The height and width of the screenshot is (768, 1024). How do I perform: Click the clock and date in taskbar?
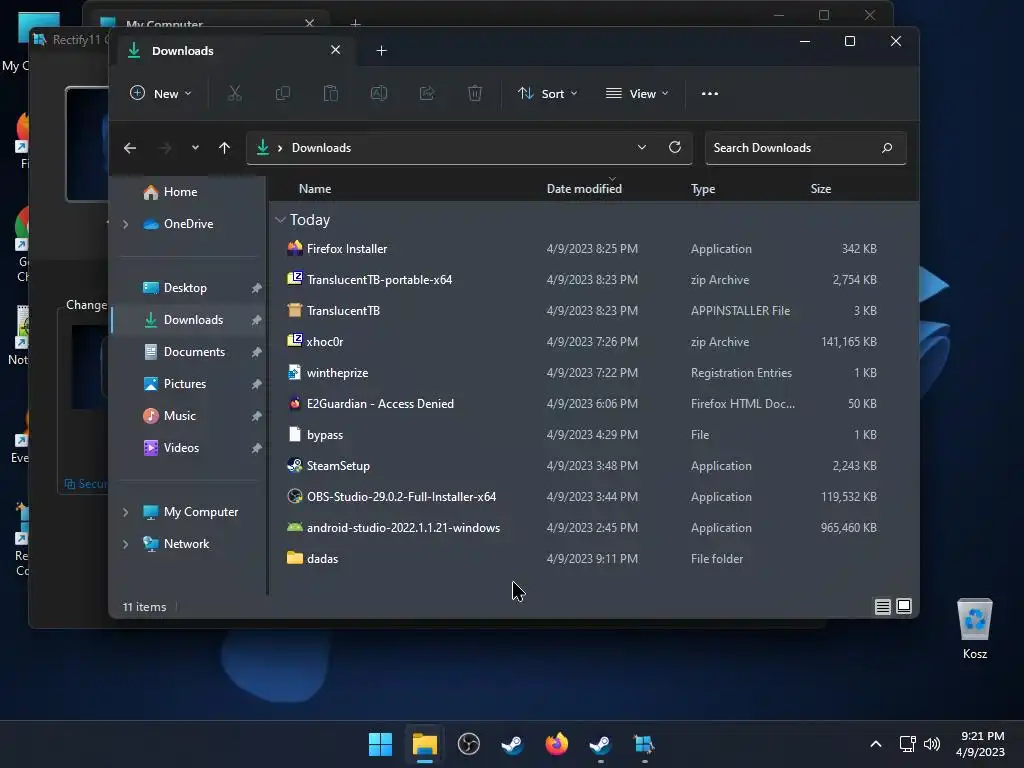tap(980, 744)
